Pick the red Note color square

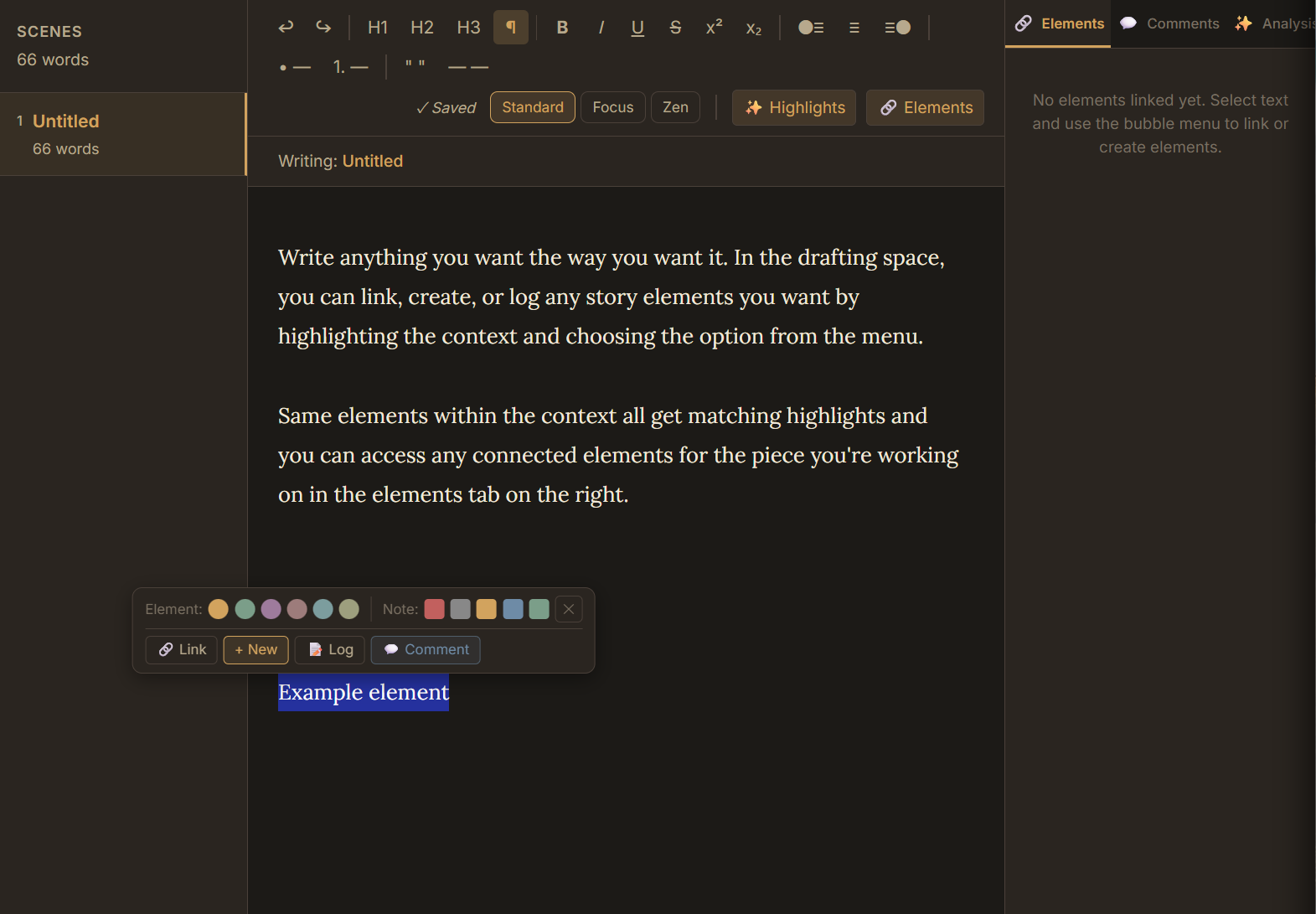(x=434, y=609)
